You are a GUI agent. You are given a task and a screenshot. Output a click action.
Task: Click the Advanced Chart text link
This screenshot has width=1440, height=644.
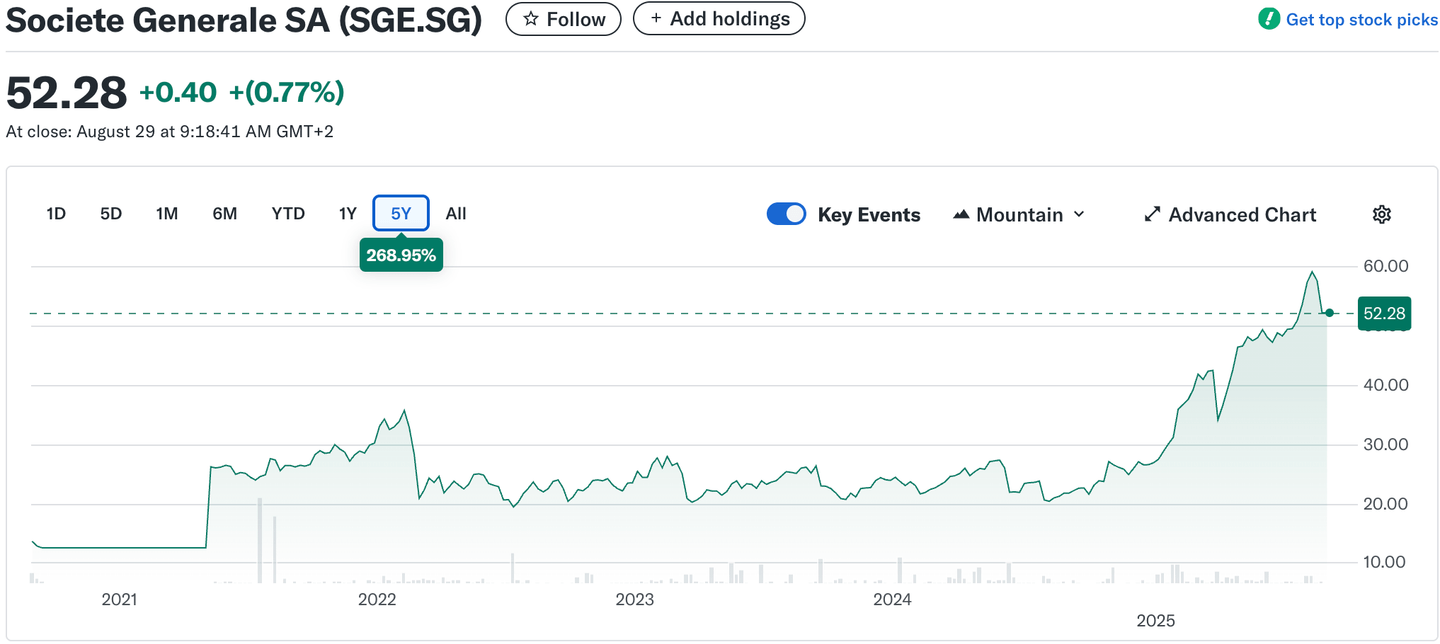1242,214
